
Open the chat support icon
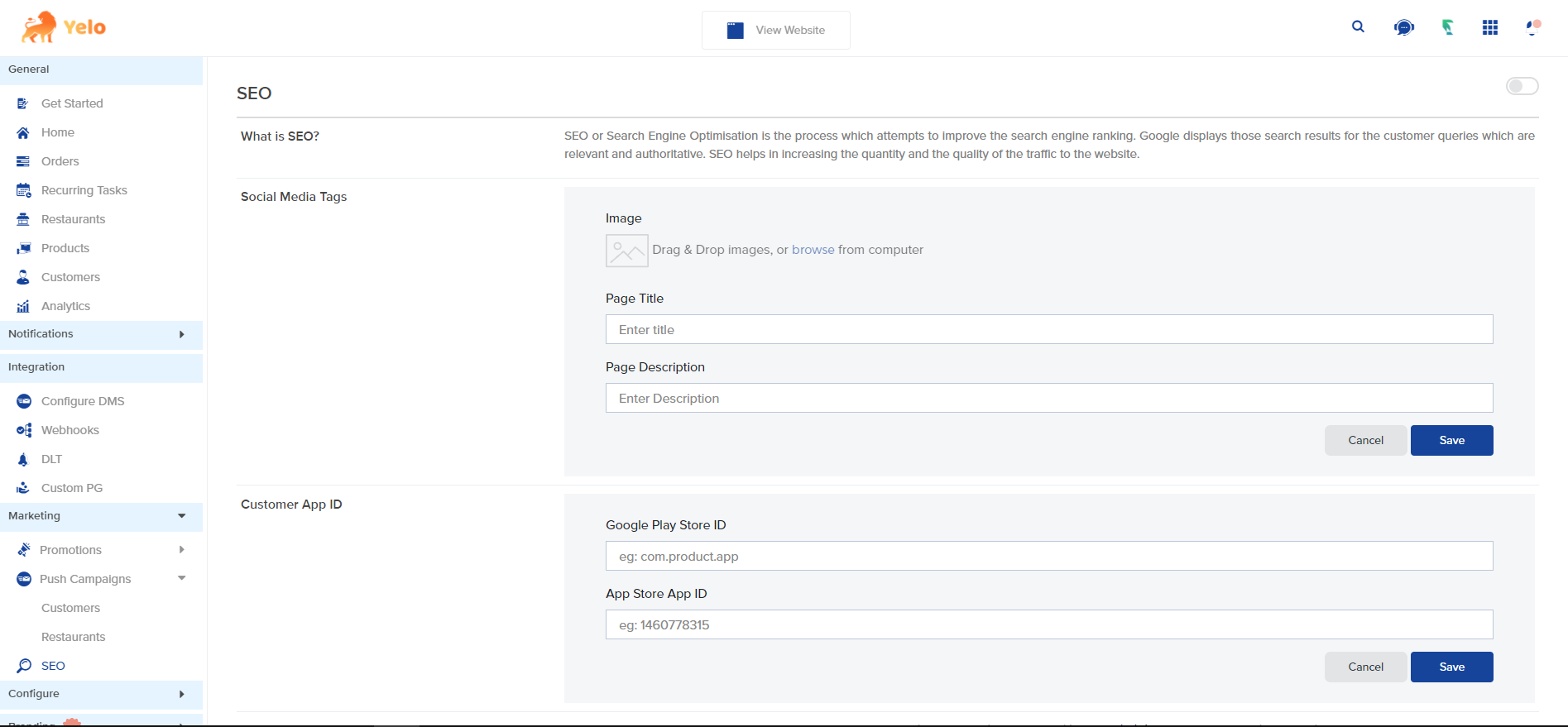(x=1403, y=28)
